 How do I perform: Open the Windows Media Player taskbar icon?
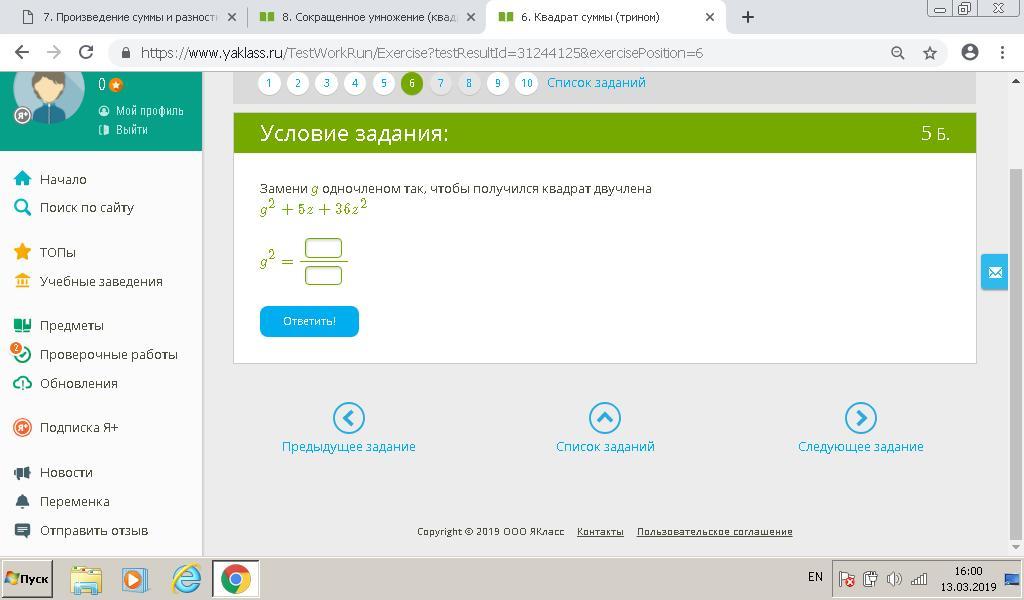pos(134,579)
